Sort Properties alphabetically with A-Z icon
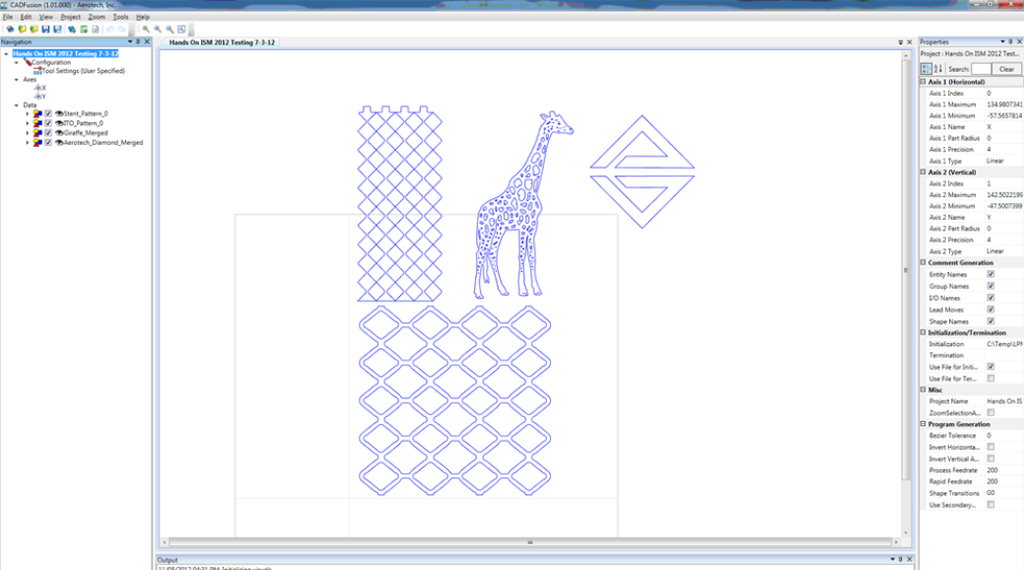The image size is (1024, 570). point(938,69)
